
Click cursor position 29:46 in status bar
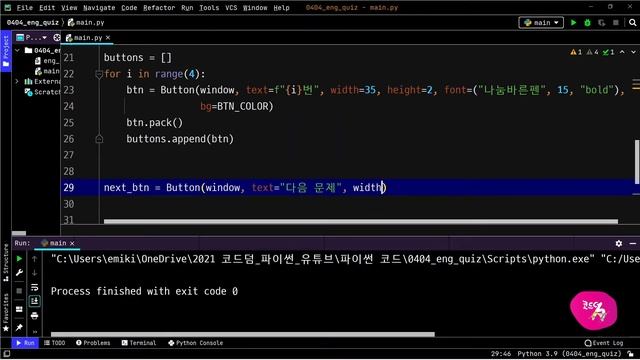(x=501, y=354)
